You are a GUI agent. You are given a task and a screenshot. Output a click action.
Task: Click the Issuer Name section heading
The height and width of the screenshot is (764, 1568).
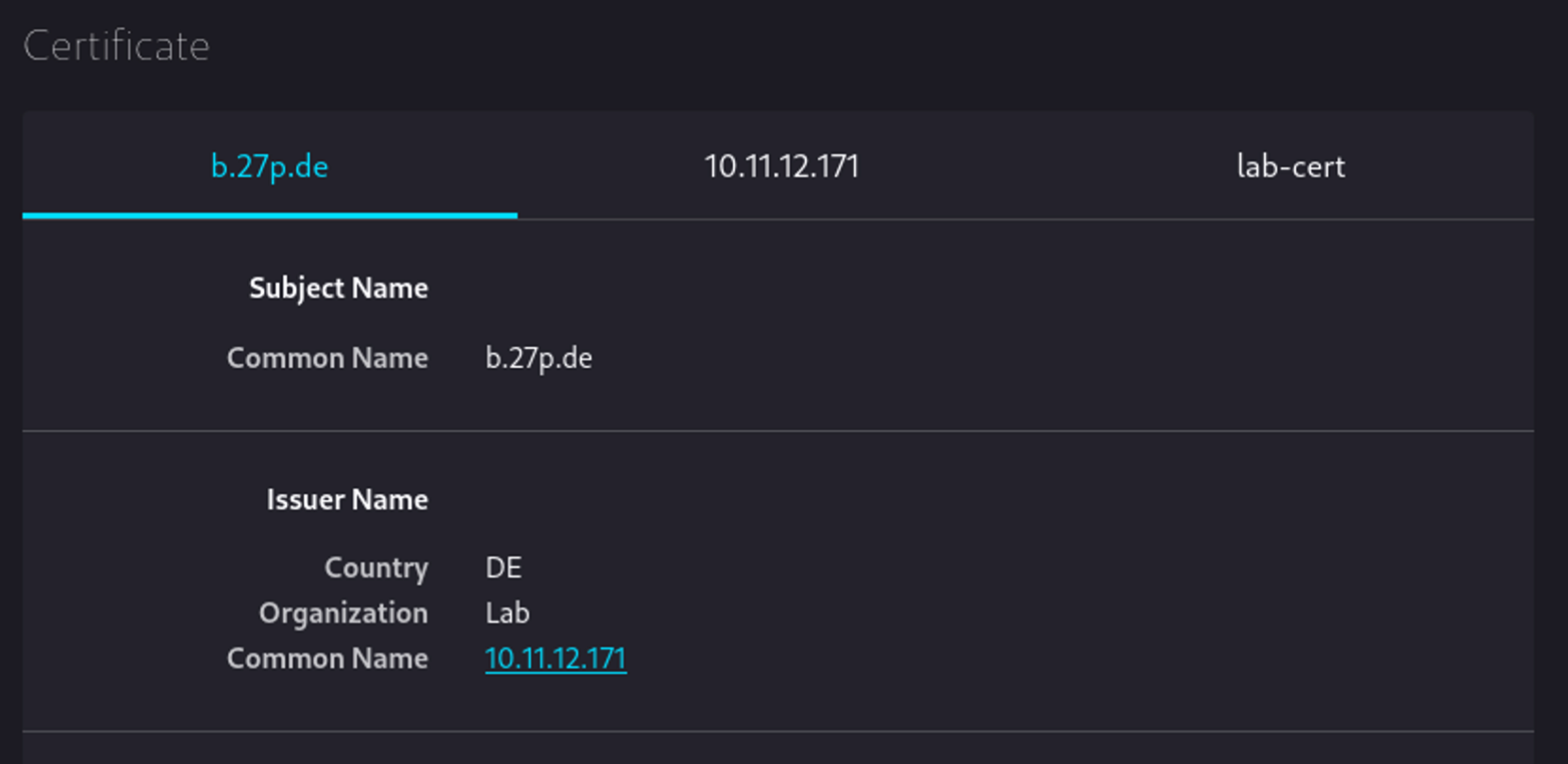[x=346, y=499]
